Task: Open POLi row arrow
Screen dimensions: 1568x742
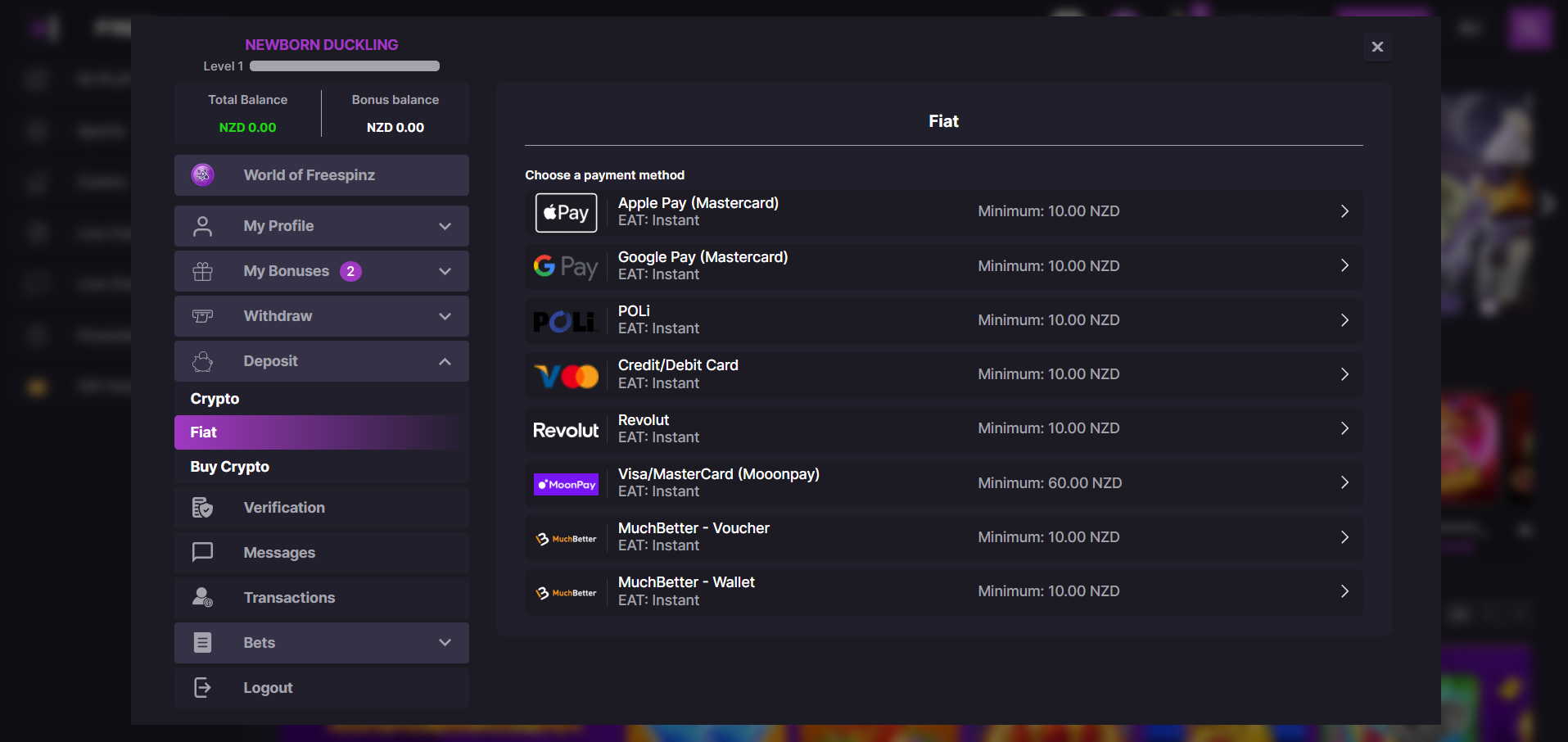Action: [x=1344, y=320]
